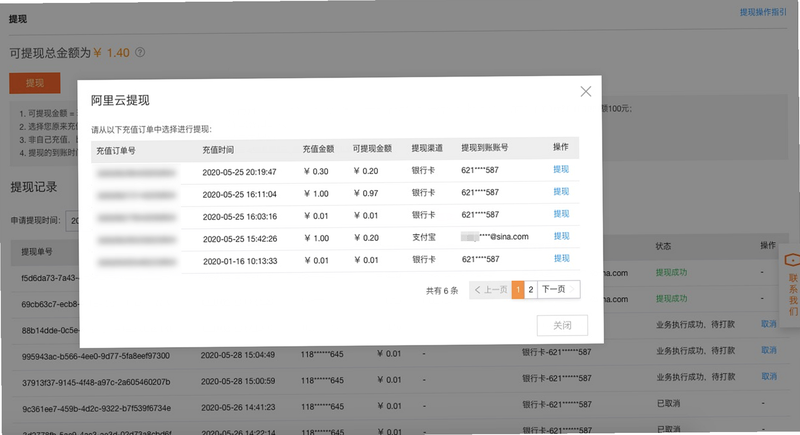
Task: Click the help question mark icon beside ¥ 1.40
Action: click(x=140, y=52)
